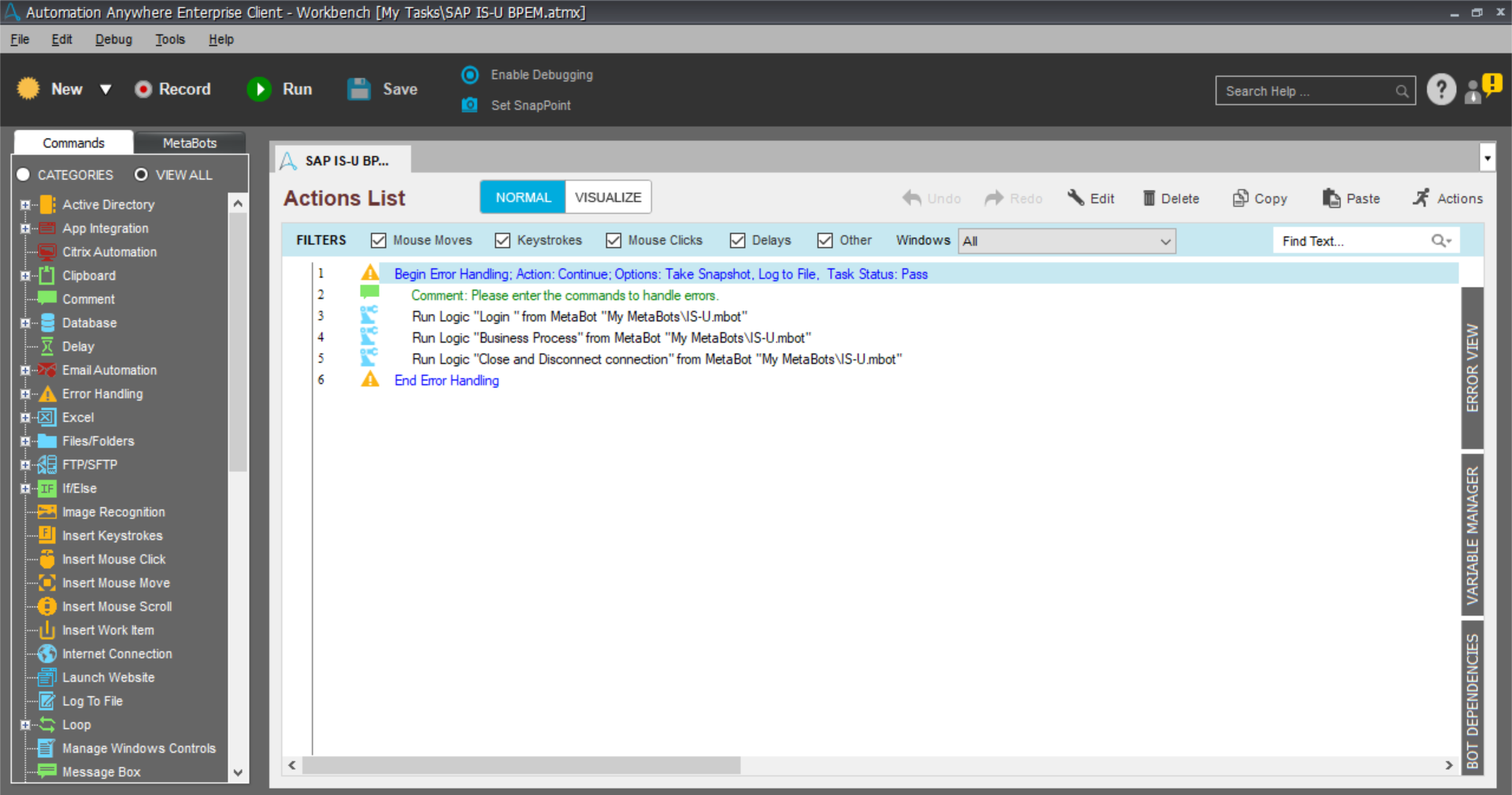
Task: Open the help question mark icon
Action: 1441,90
